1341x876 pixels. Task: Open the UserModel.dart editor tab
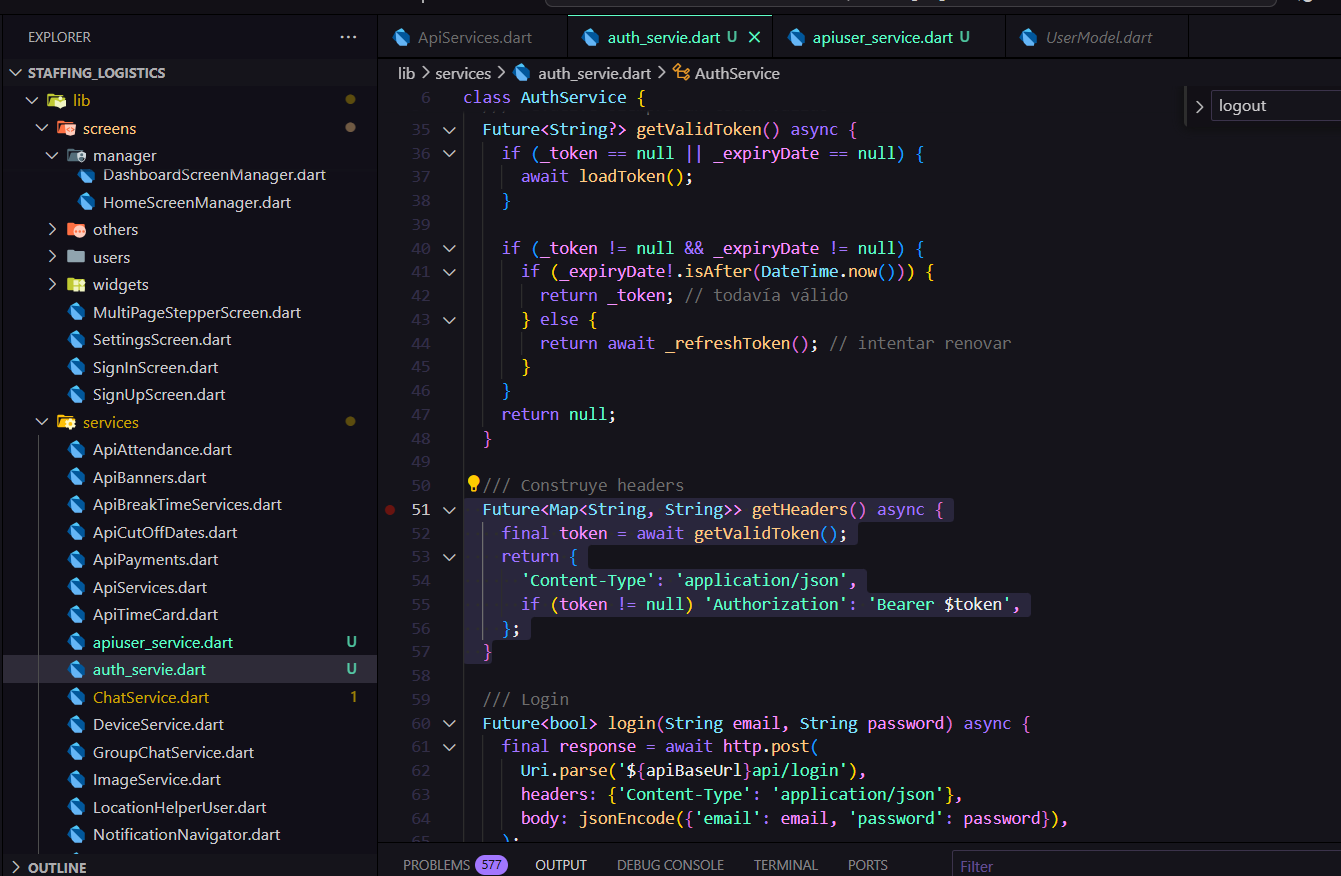pos(1098,38)
